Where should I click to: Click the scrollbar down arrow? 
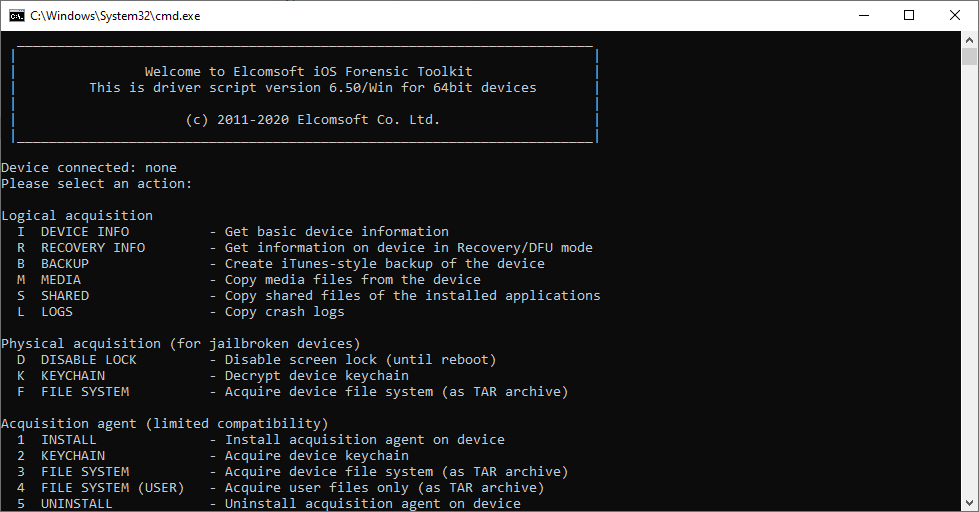[970, 503]
